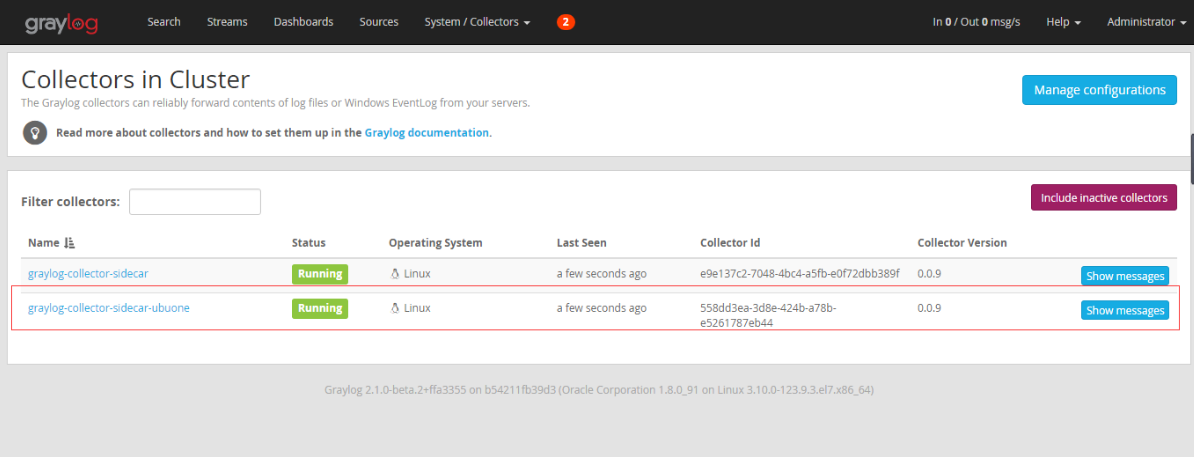Image resolution: width=1194 pixels, height=457 pixels.
Task: Click Include inactive collectors button
Action: click(x=1103, y=197)
